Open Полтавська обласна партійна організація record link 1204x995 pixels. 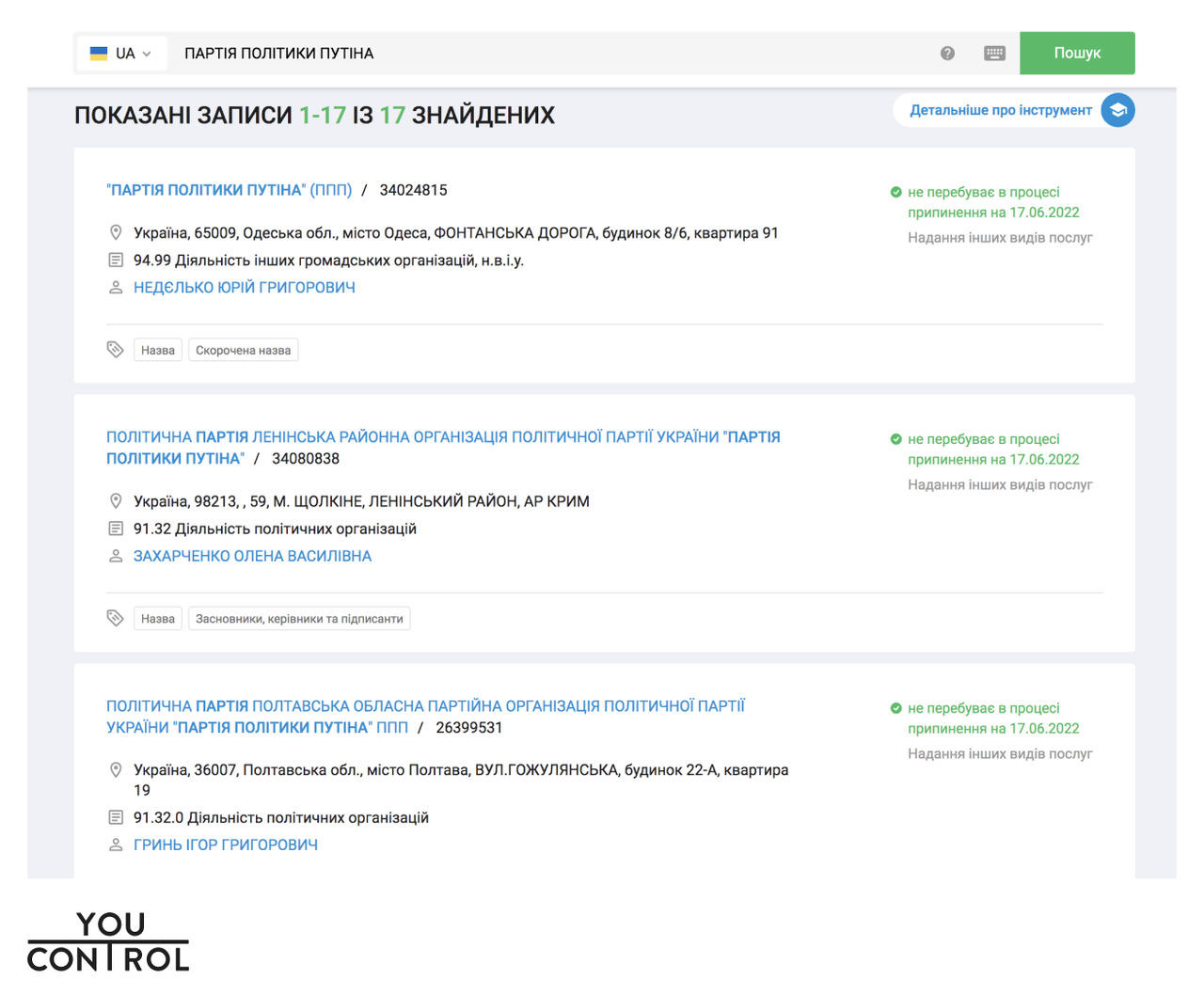(425, 706)
